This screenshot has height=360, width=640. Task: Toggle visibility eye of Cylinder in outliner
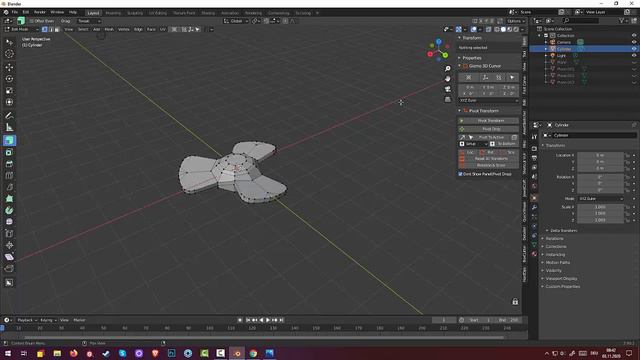click(634, 49)
